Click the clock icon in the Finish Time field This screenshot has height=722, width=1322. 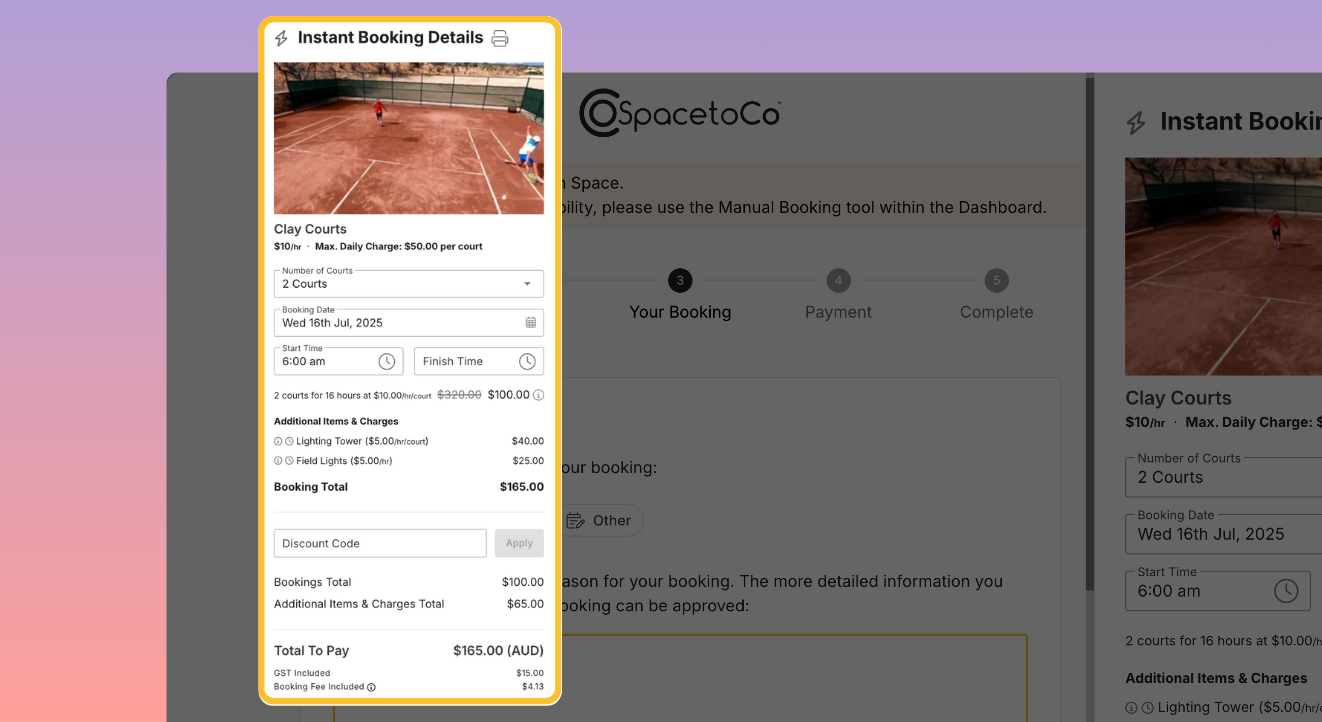tap(527, 361)
